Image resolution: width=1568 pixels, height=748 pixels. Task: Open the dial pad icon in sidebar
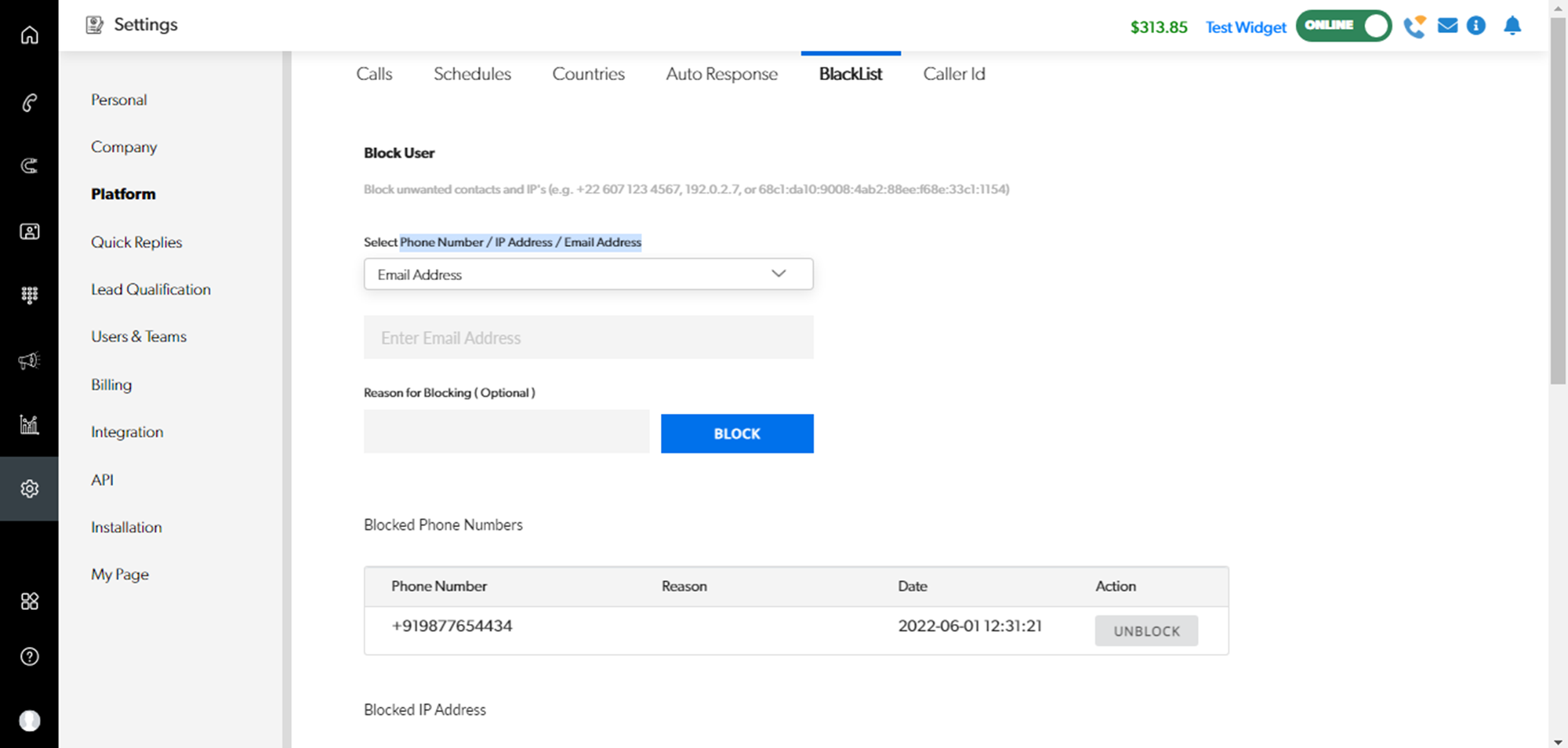point(29,295)
